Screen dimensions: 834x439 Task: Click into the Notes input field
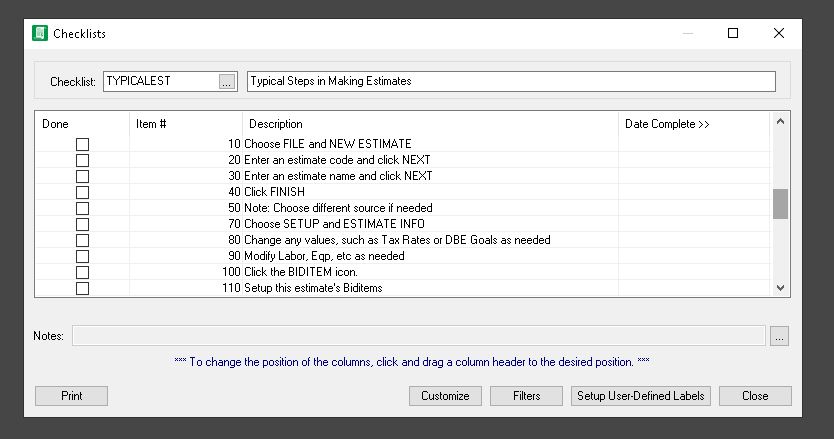(419, 336)
